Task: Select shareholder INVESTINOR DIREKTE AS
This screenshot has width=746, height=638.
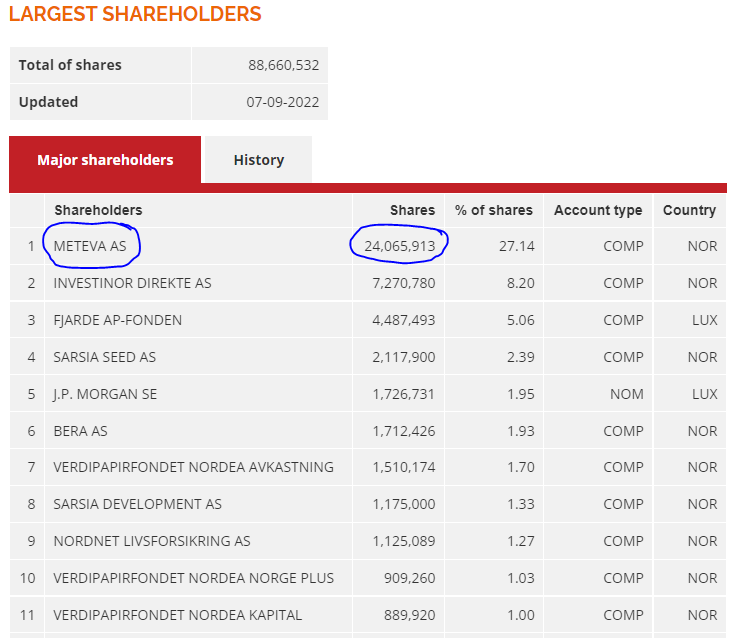Action: click(132, 283)
